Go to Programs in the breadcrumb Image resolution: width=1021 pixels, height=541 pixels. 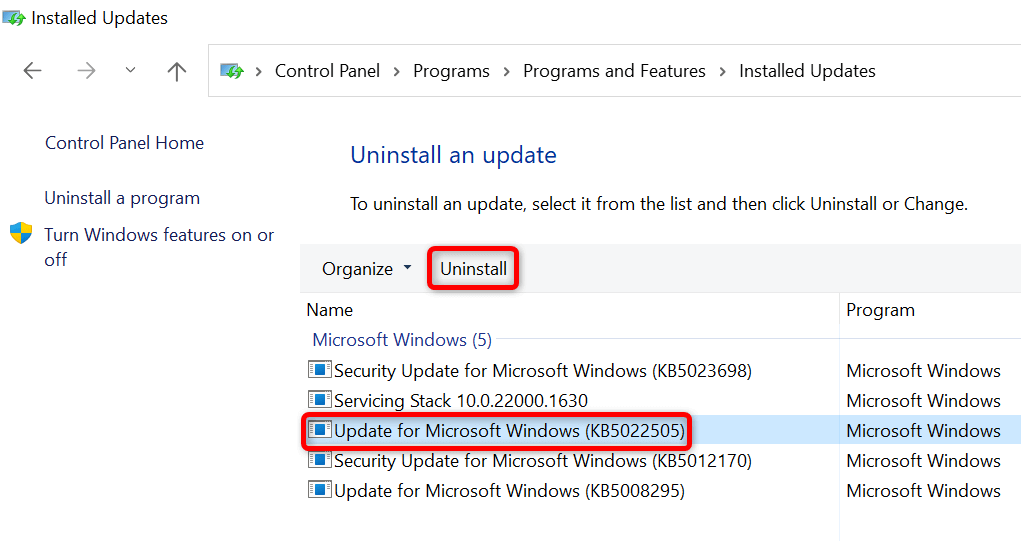click(451, 71)
